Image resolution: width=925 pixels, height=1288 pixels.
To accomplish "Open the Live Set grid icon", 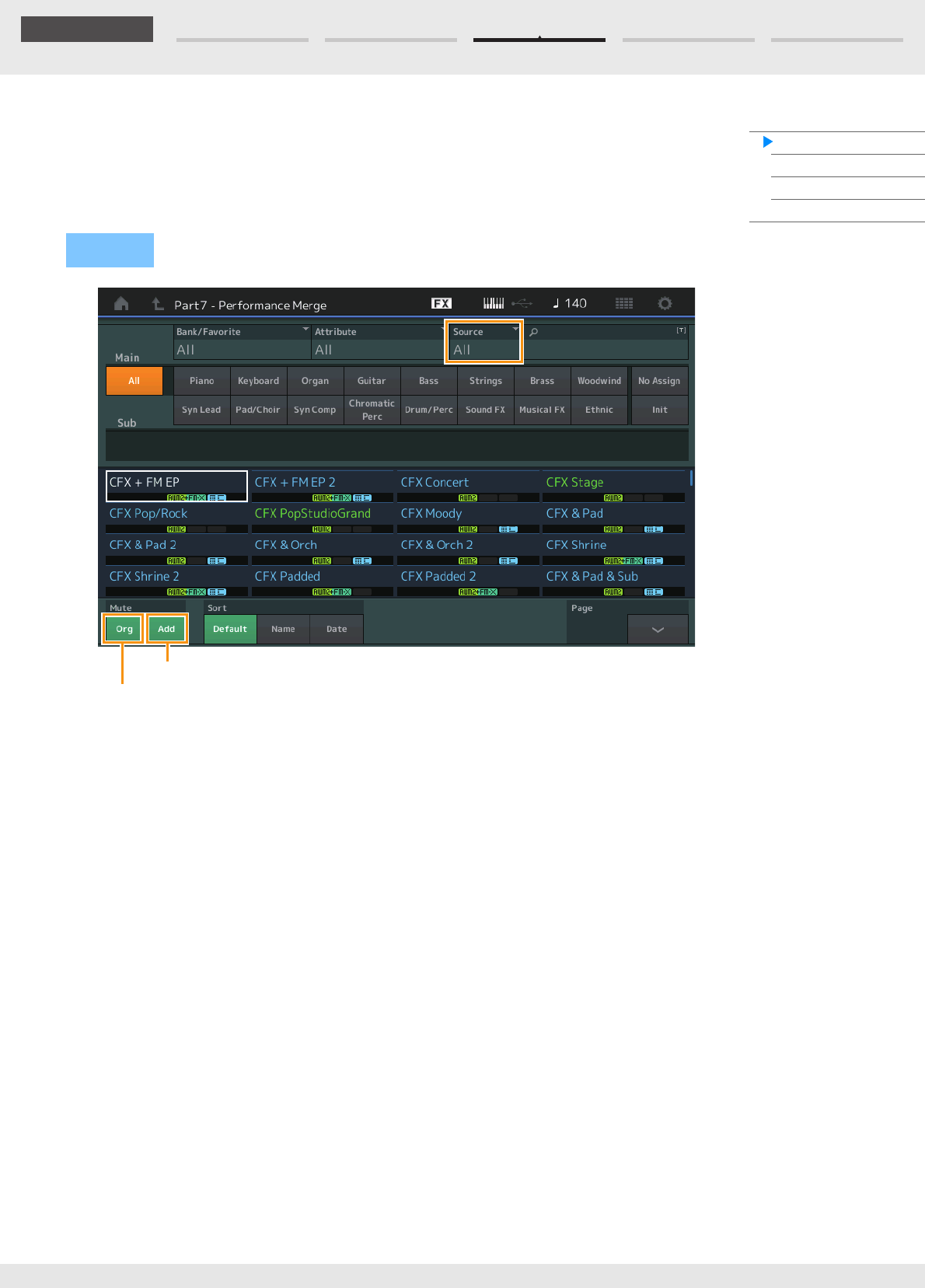I will 624,303.
